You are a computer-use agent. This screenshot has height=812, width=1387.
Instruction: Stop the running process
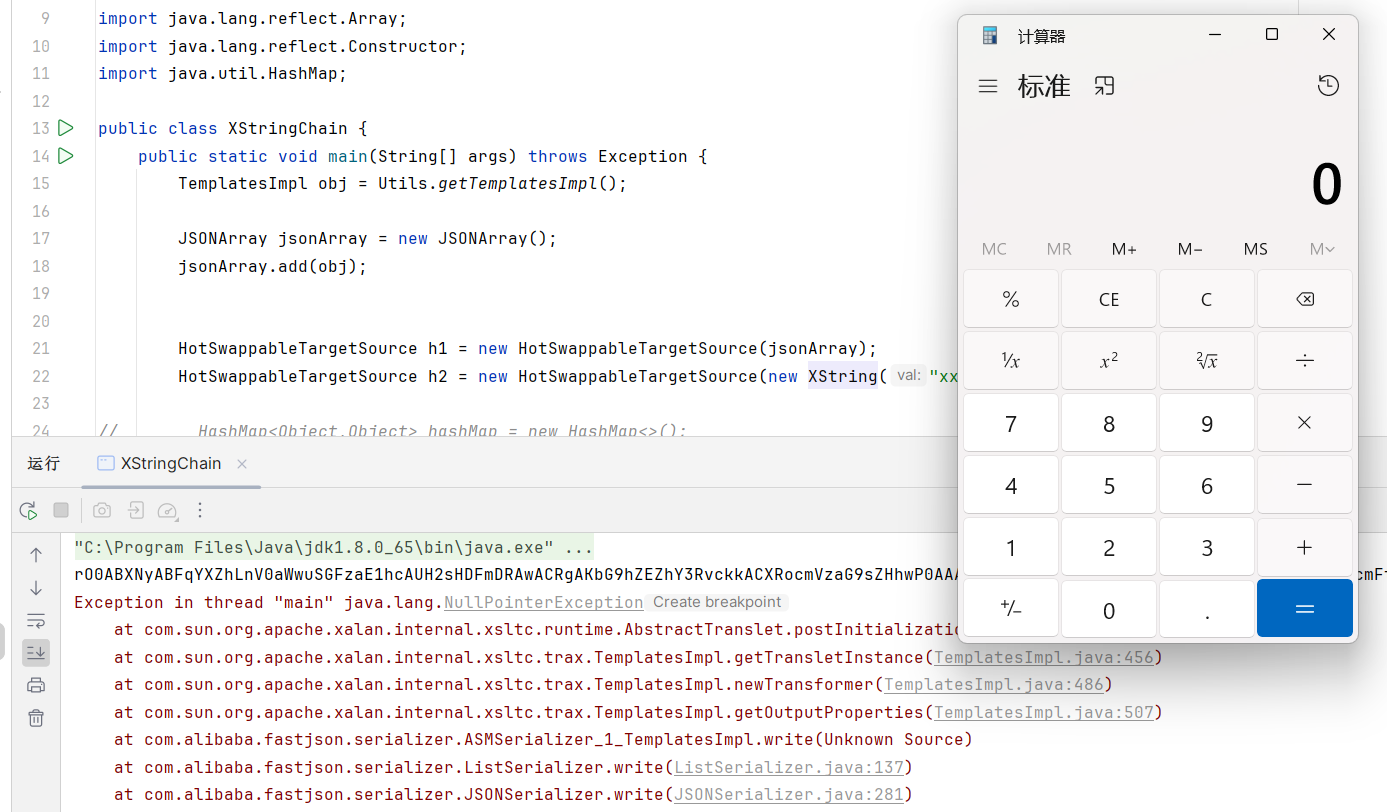(x=61, y=511)
